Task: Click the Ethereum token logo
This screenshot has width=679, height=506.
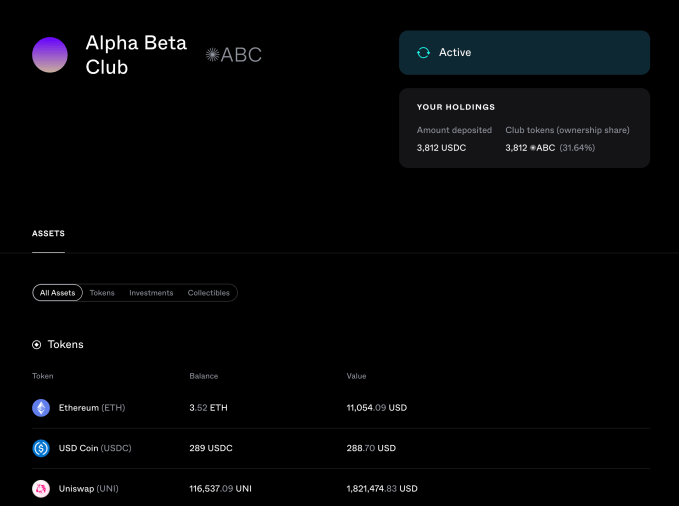Action: (x=41, y=408)
